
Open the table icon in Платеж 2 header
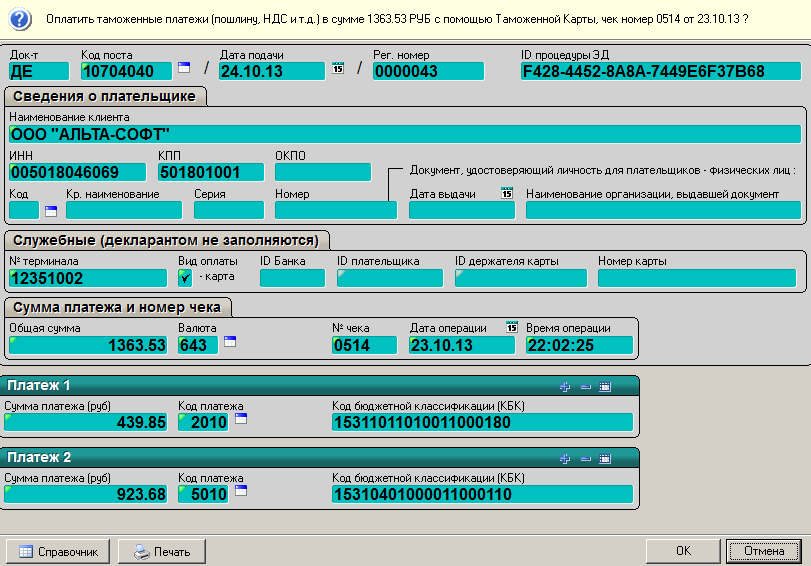coord(605,457)
